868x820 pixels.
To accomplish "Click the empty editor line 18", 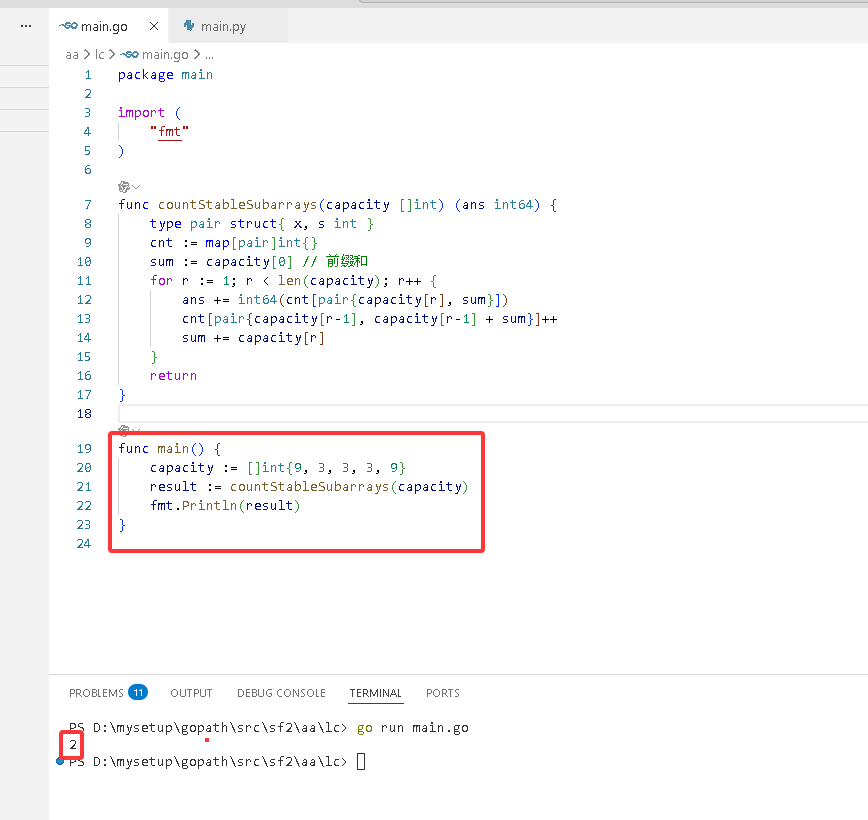I will (493, 414).
